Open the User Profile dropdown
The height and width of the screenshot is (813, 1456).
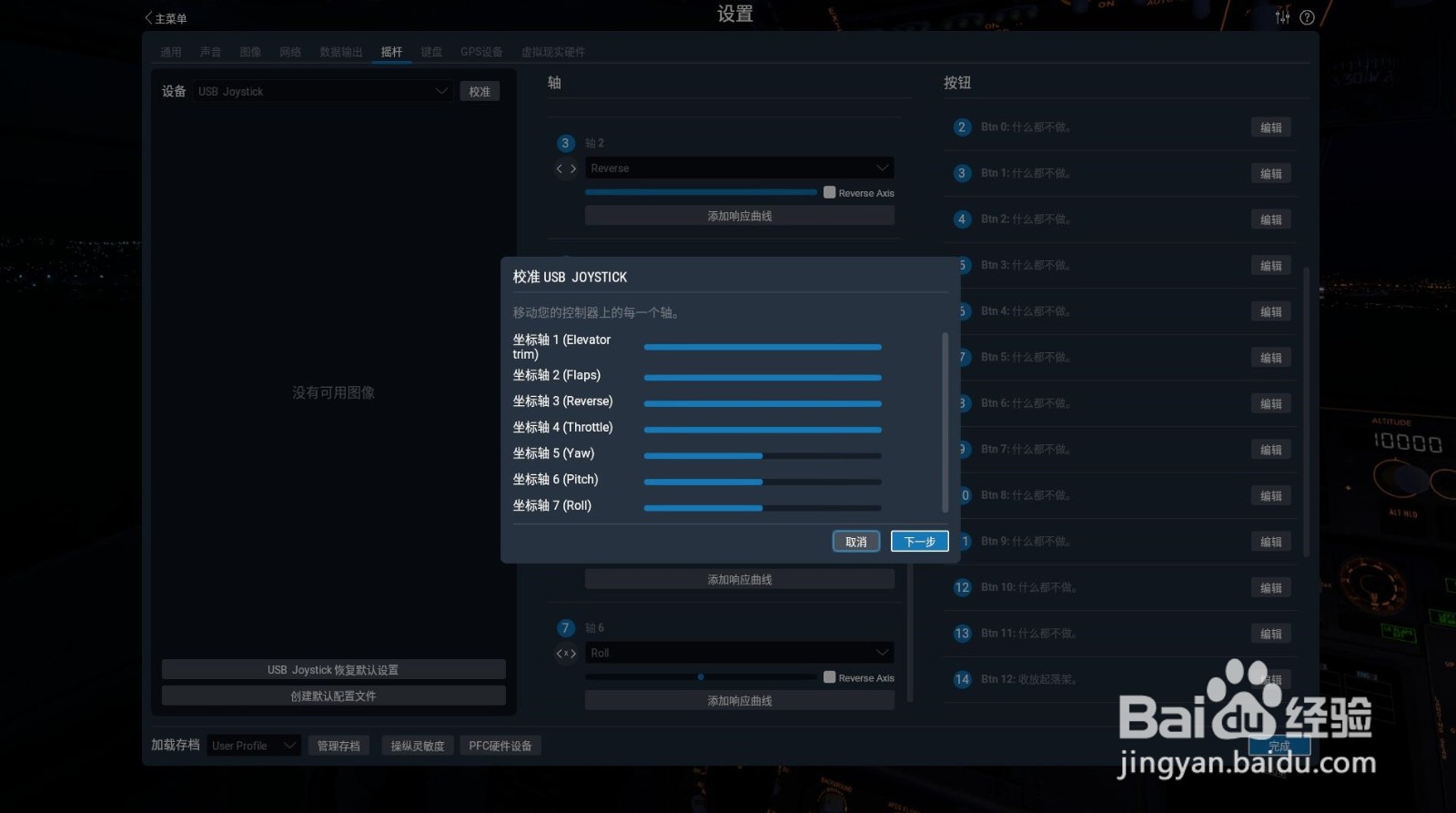pos(254,746)
